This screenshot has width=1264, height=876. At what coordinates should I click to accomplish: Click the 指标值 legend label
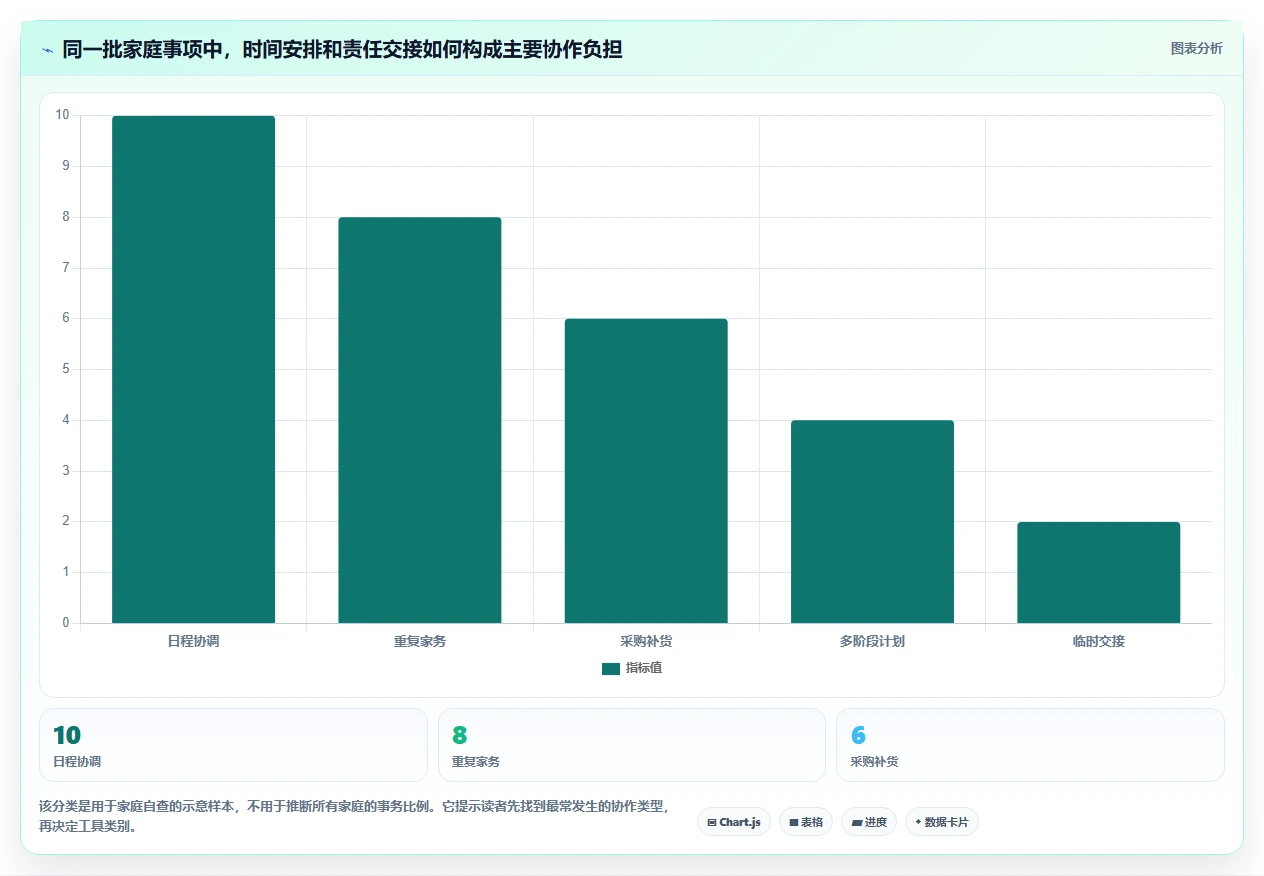pyautogui.click(x=644, y=668)
